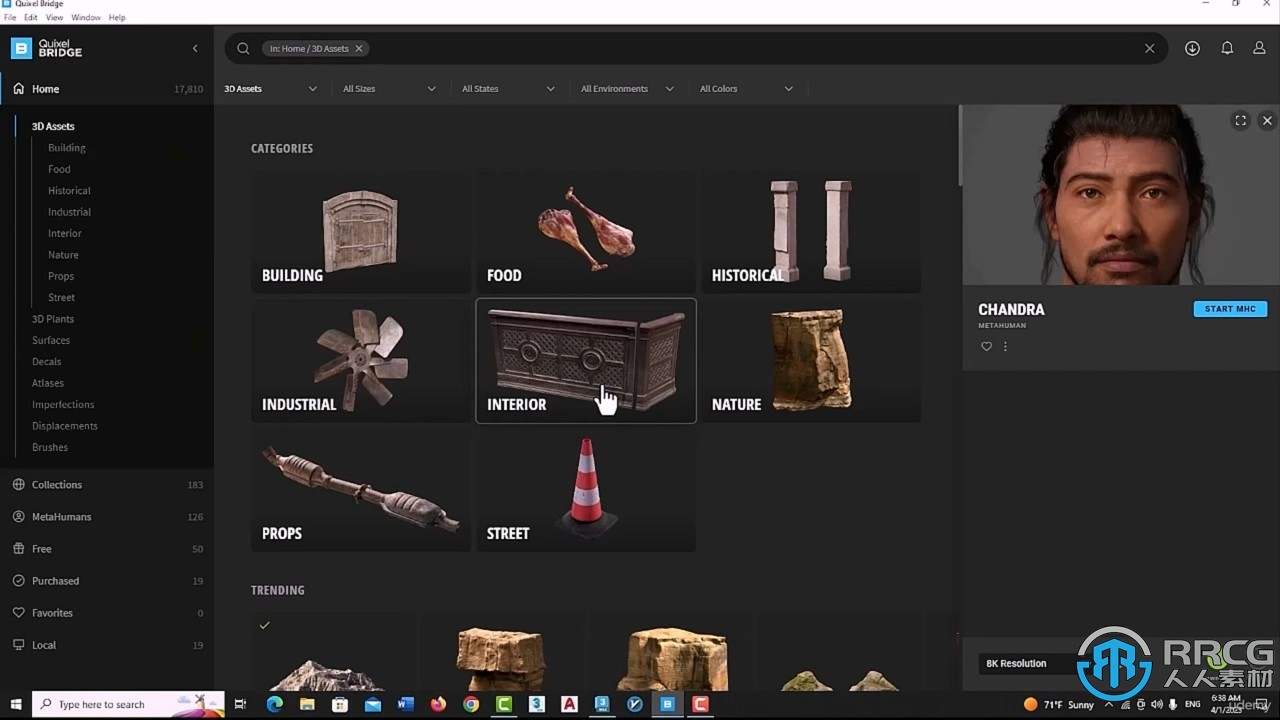Screen dimensions: 1280x720
Task: Open the All States filter dropdown
Action: tap(508, 89)
